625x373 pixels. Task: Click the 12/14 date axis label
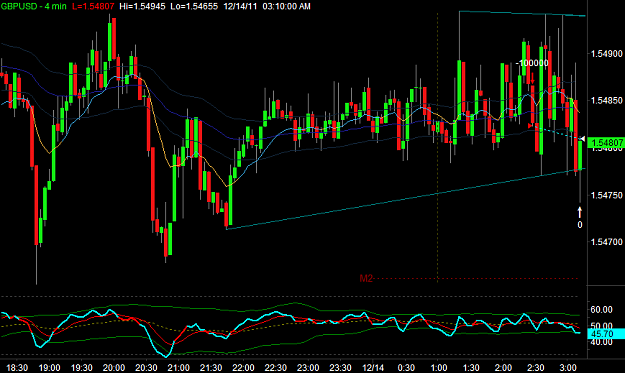tap(373, 367)
